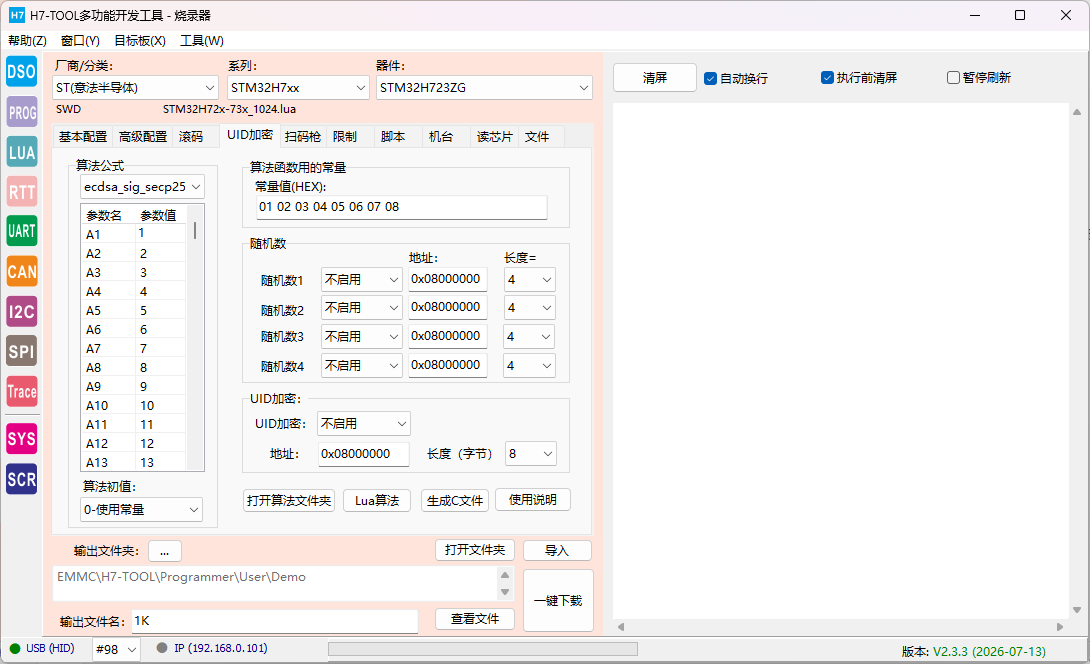Open the RTT sidebar icon

click(x=22, y=192)
